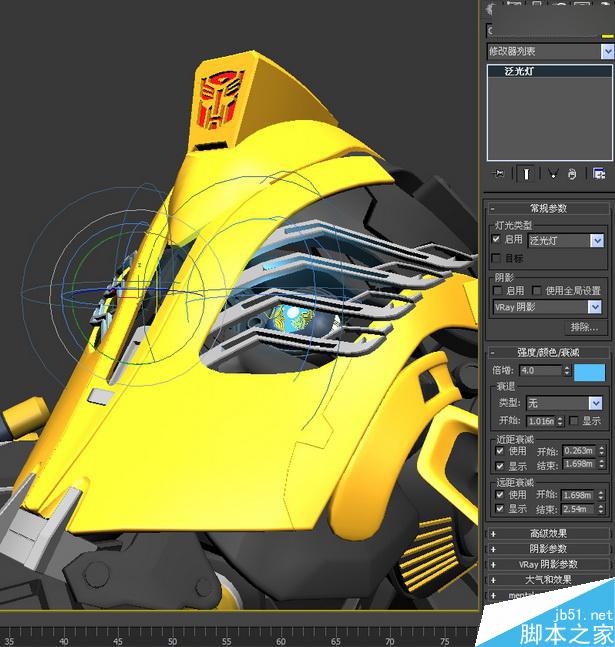The width and height of the screenshot is (615, 647).
Task: Click the 远距衰减 开始 spinner
Action: point(601,495)
